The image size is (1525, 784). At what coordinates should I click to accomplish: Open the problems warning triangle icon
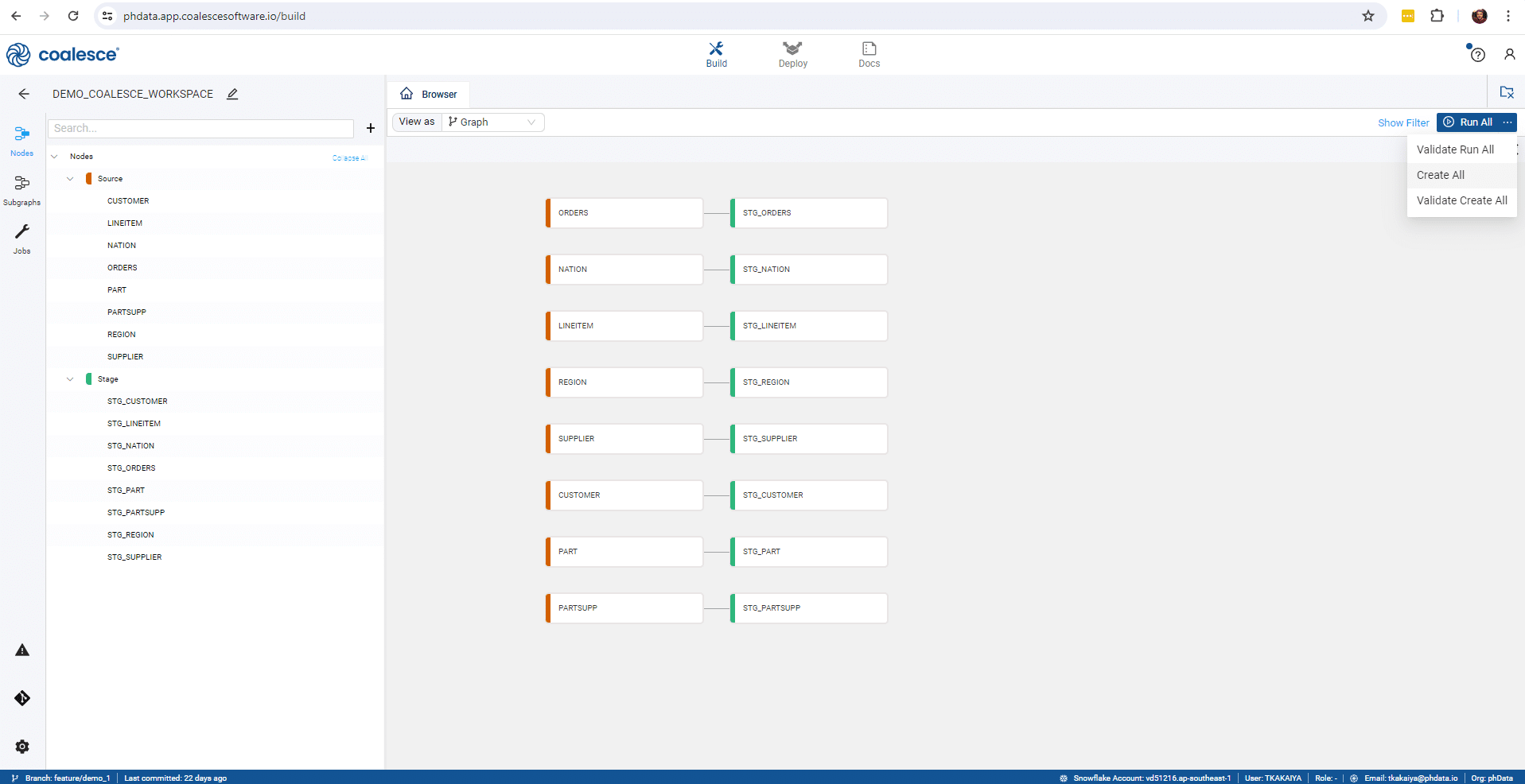(x=22, y=650)
